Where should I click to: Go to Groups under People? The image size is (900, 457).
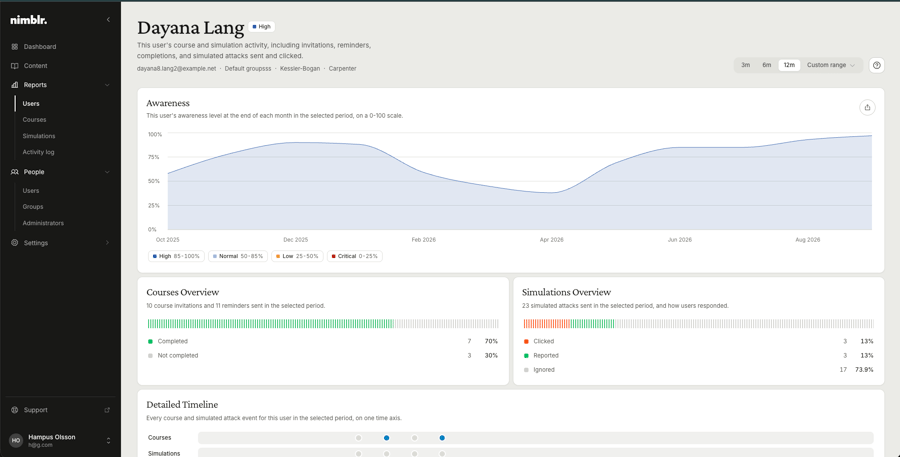pyautogui.click(x=33, y=207)
